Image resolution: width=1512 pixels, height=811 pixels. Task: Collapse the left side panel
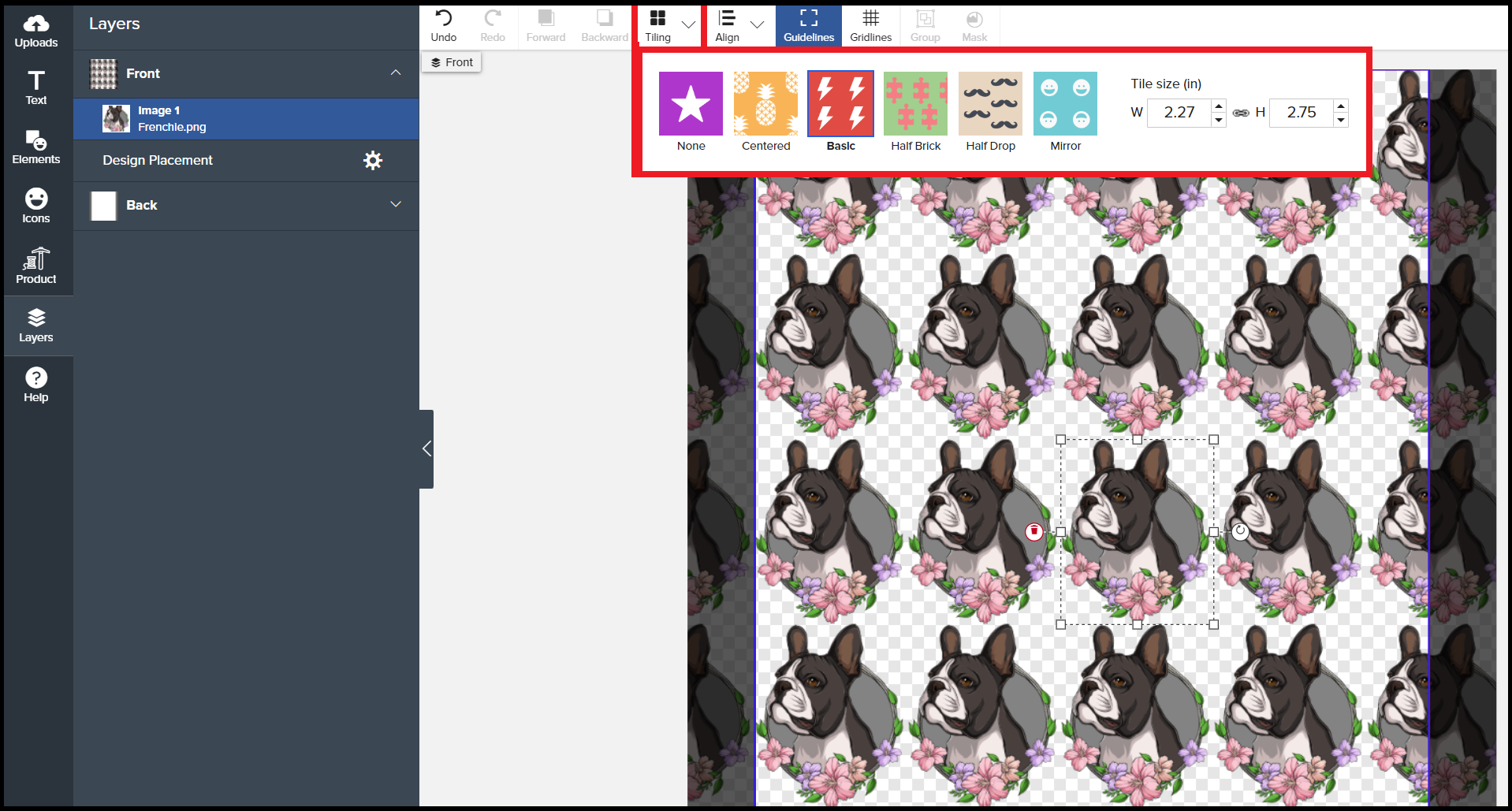point(426,448)
